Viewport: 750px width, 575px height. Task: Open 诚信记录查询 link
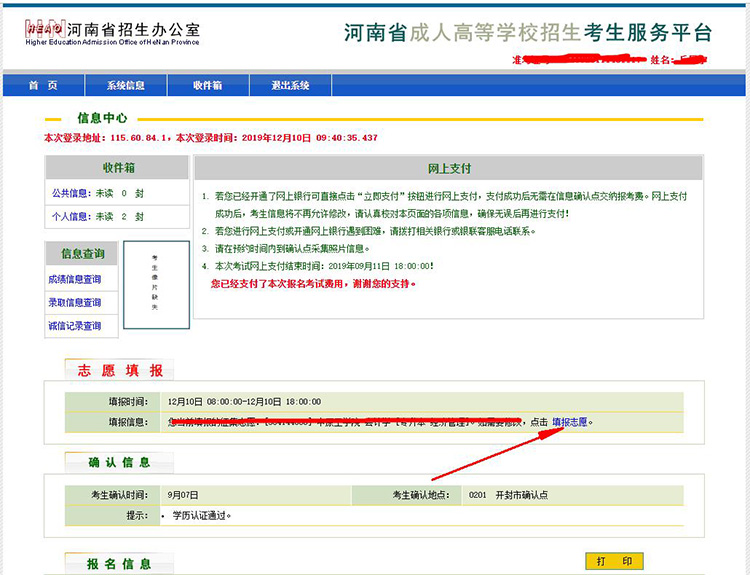(x=74, y=326)
